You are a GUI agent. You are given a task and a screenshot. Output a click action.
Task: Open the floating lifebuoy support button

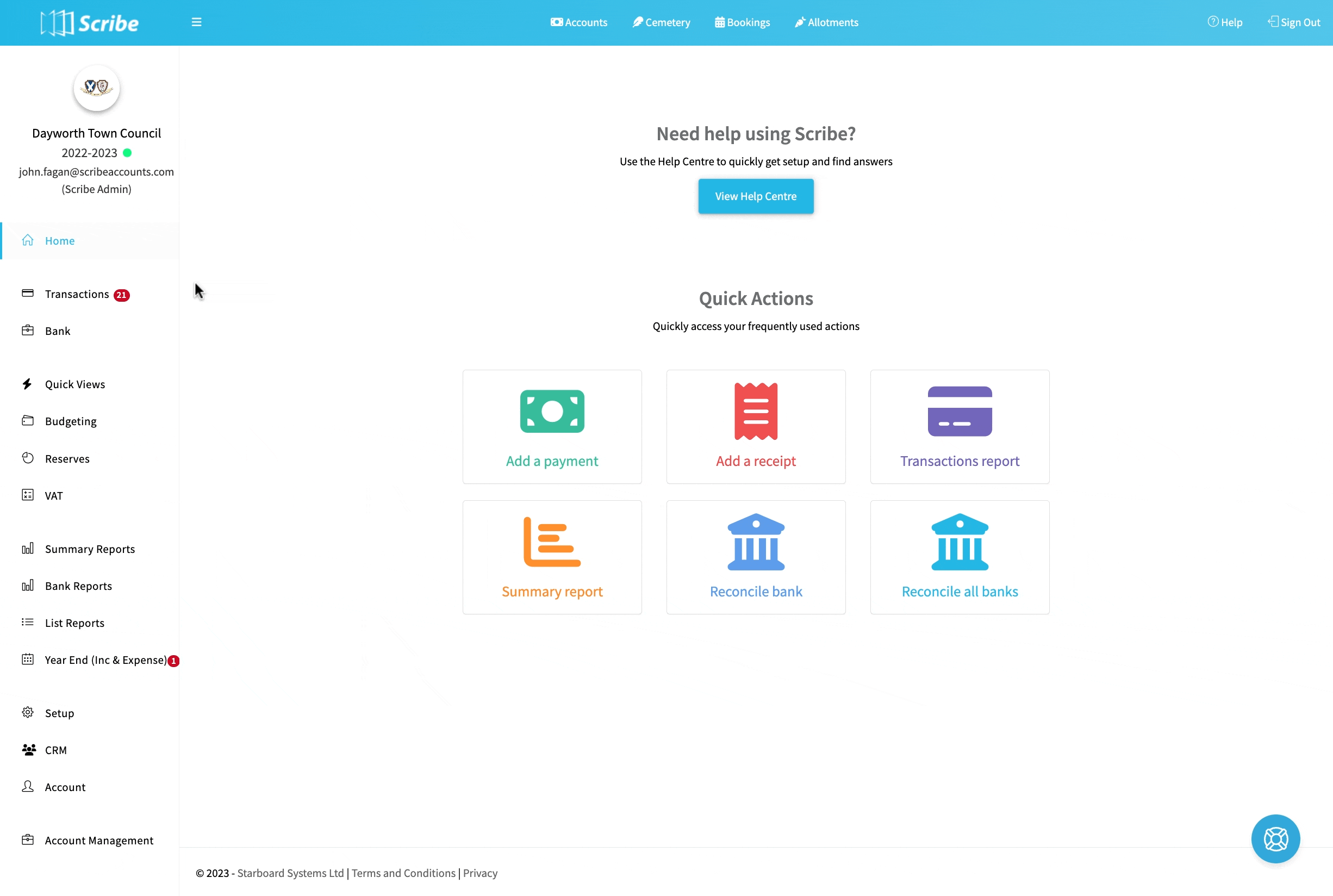(1275, 839)
